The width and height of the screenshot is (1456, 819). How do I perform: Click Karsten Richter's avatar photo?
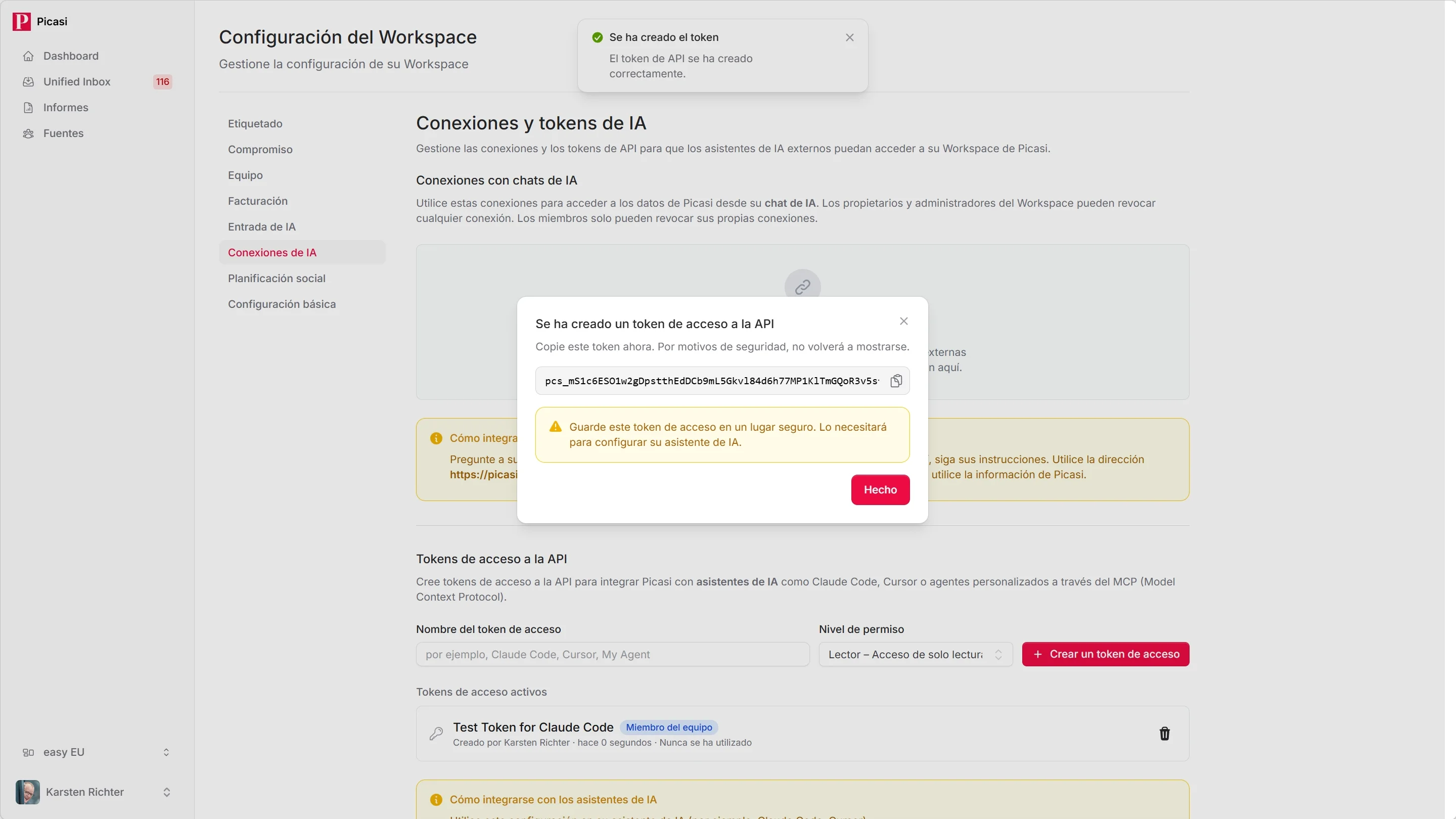[28, 792]
